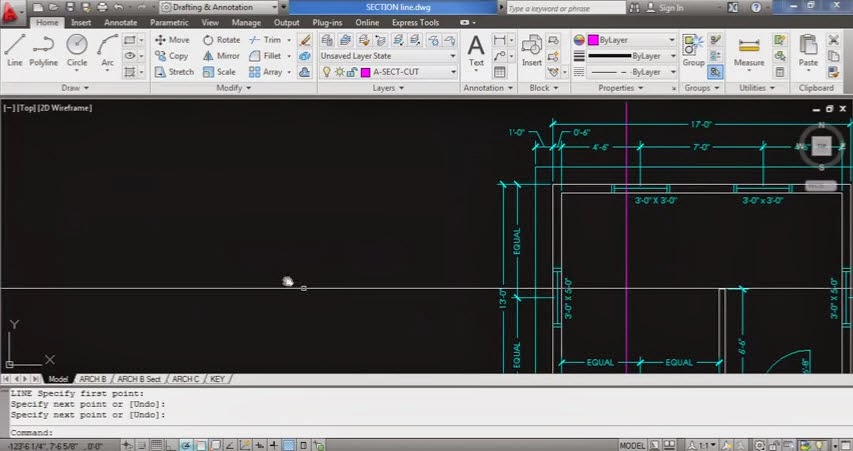The width and height of the screenshot is (853, 451).
Task: Click the [Top] view control label
Action: [x=26, y=108]
